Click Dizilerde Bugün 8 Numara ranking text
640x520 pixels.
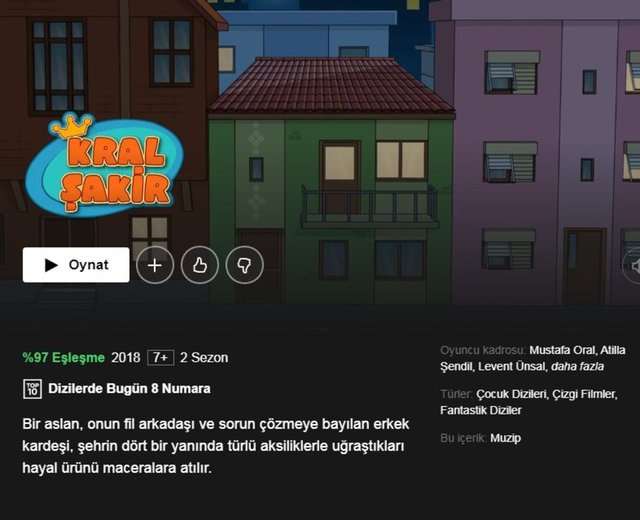pyautogui.click(x=129, y=389)
